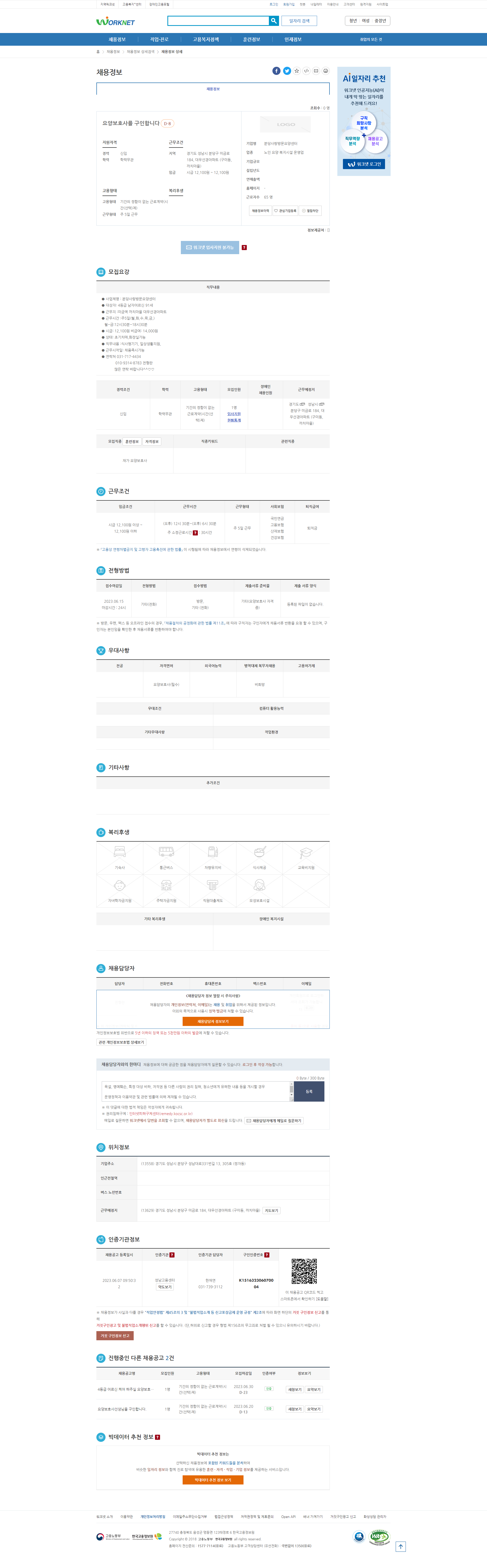The width and height of the screenshot is (487, 1568).
Task: Click 여성 target group link
Action: 366,21
